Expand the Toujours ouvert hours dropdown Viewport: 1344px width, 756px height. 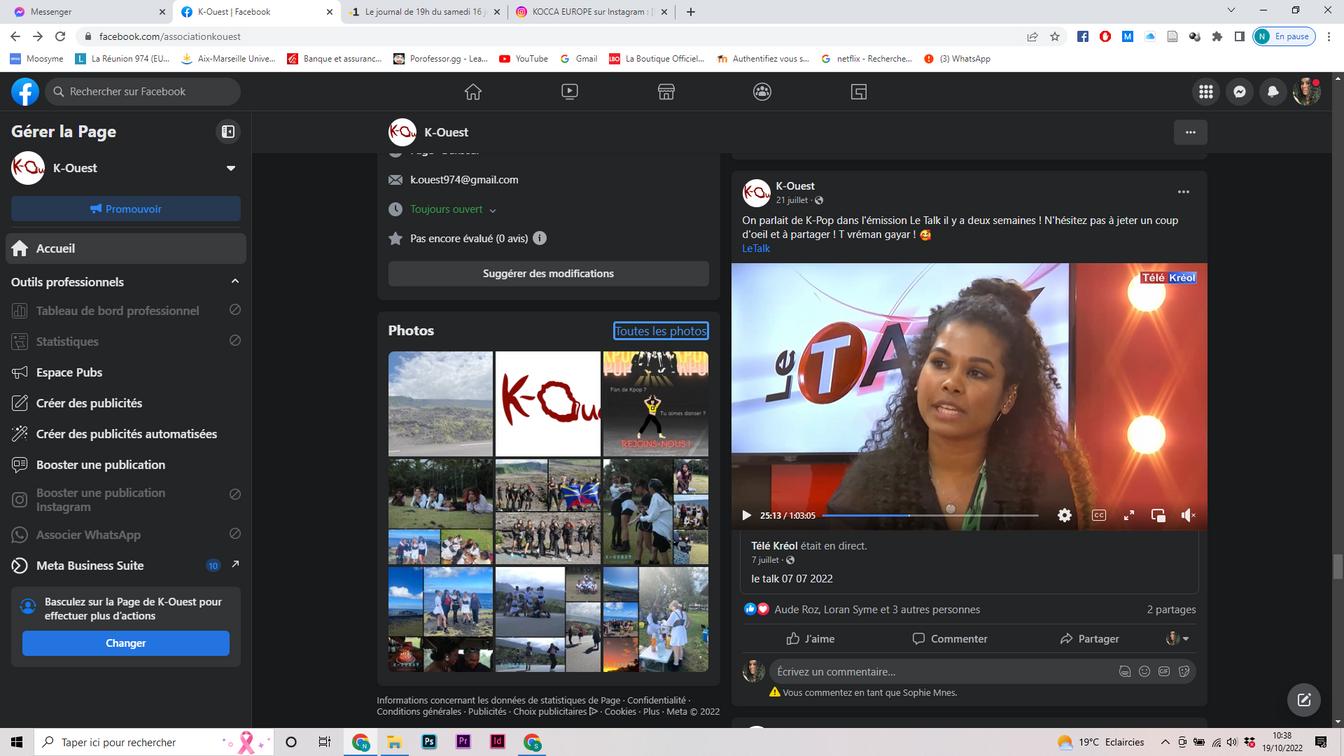pyautogui.click(x=492, y=210)
